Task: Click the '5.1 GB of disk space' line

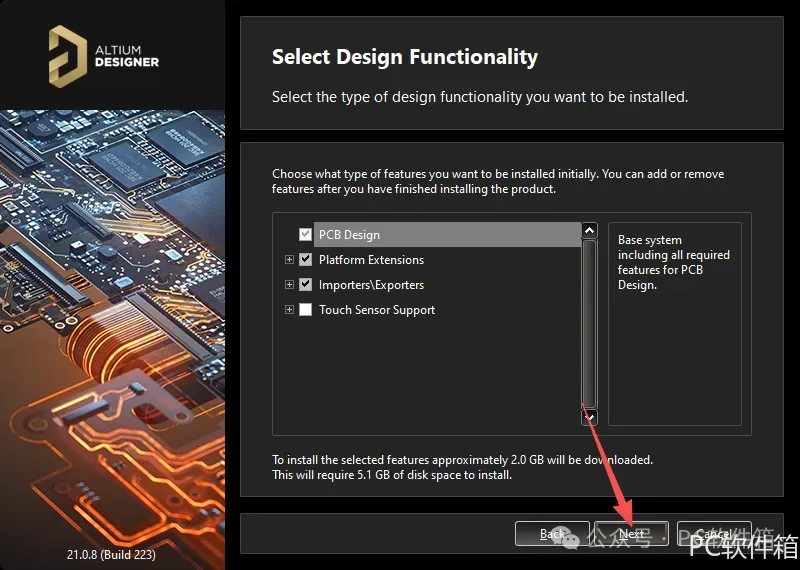Action: pyautogui.click(x=391, y=475)
